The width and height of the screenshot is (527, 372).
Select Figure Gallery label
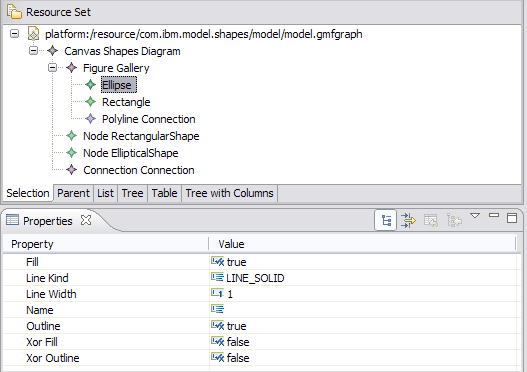(116, 68)
